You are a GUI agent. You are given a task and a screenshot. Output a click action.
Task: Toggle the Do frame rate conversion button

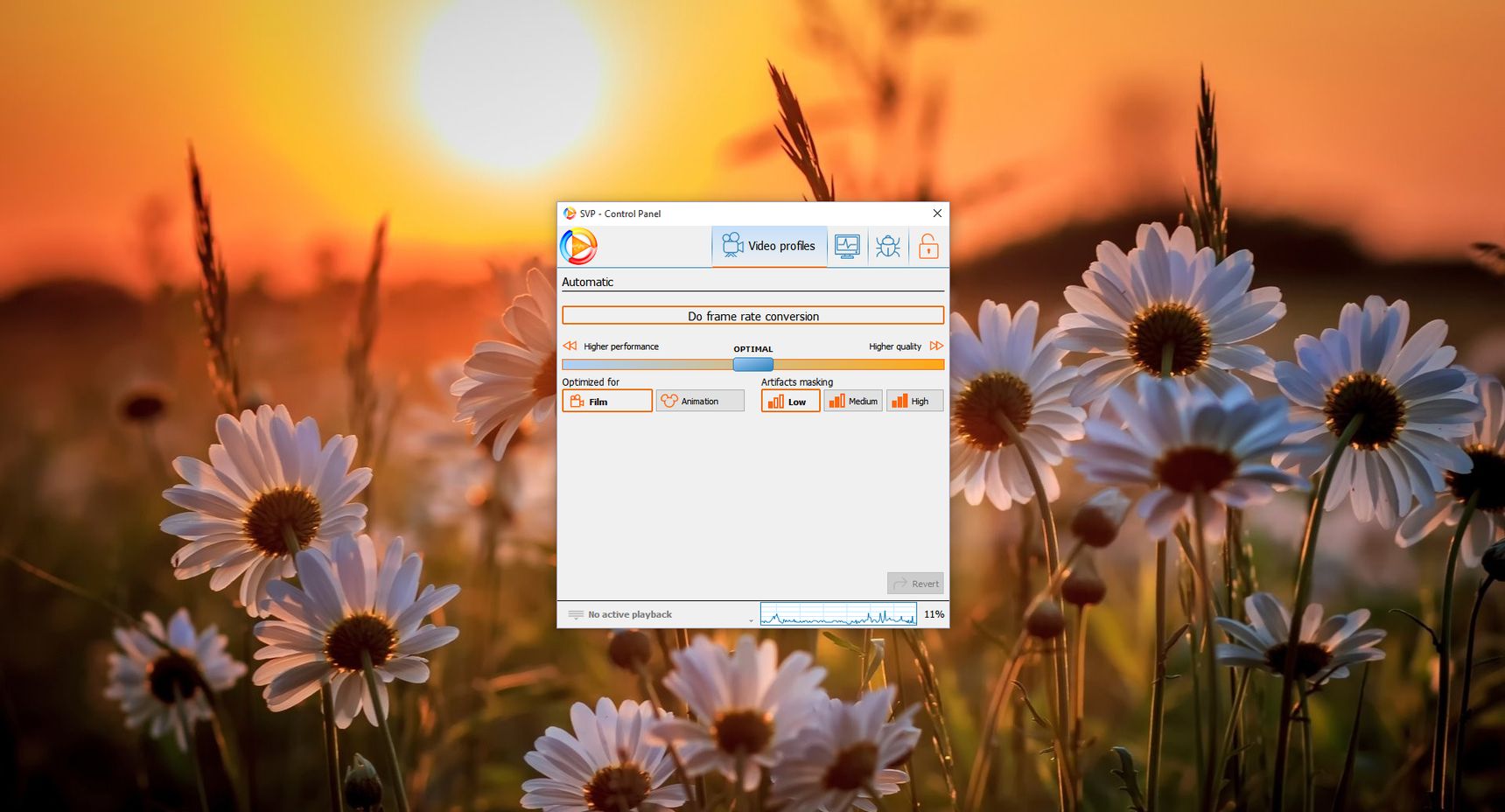pyautogui.click(x=753, y=316)
